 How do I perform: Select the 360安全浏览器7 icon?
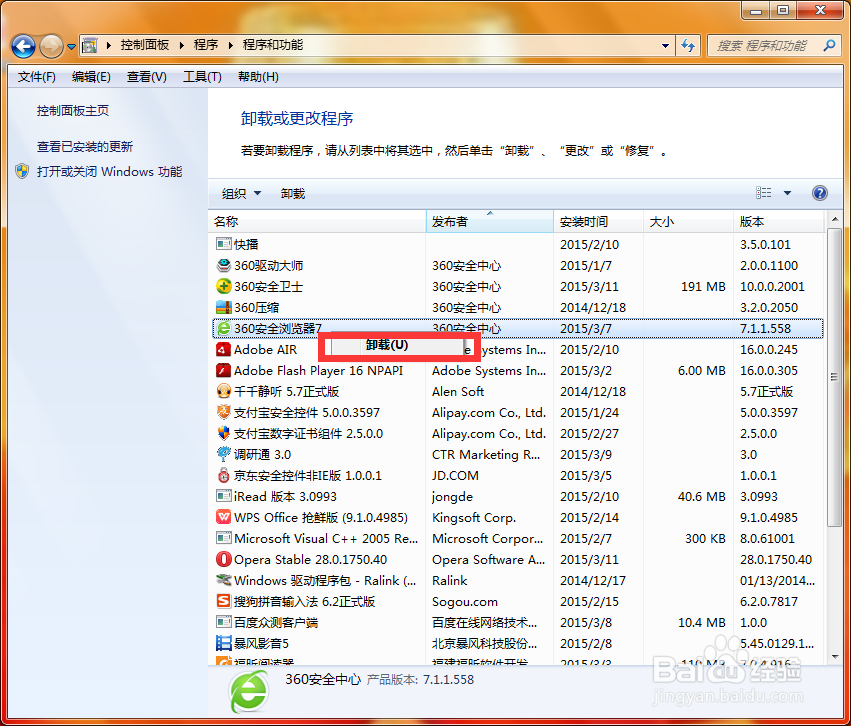[x=223, y=328]
